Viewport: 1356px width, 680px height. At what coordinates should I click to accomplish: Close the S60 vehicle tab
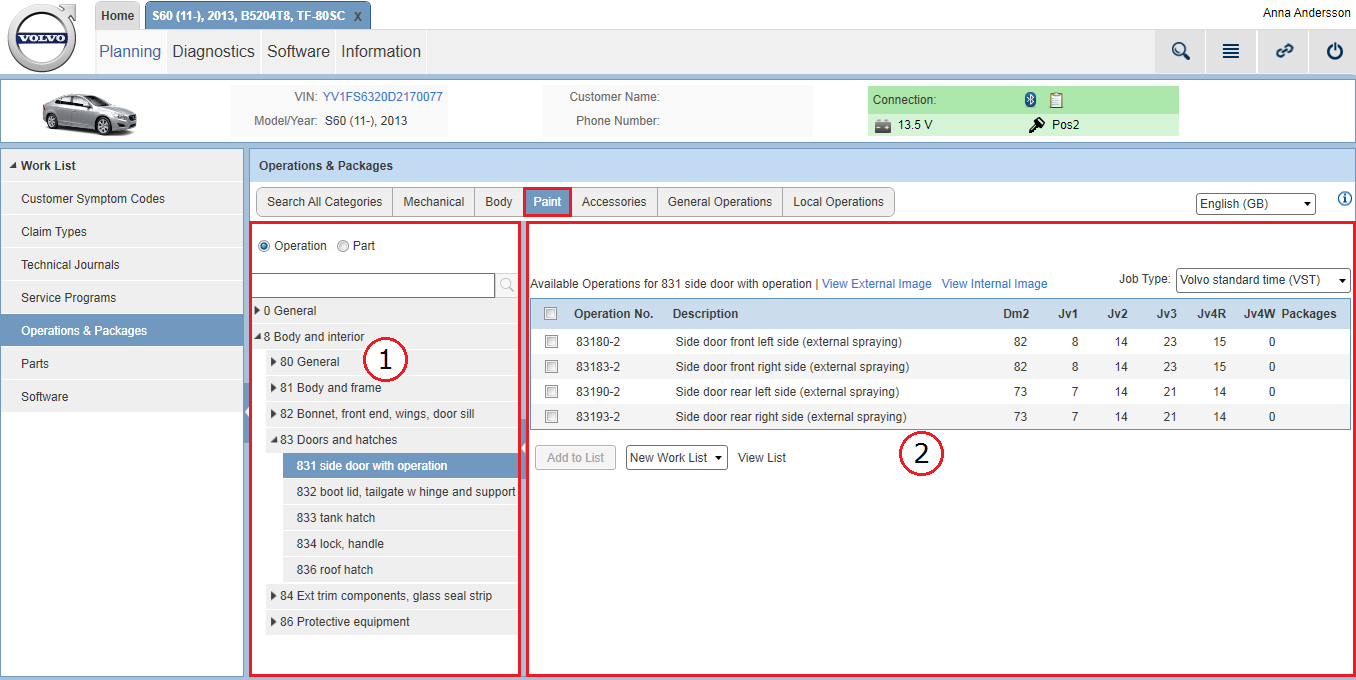(x=358, y=16)
